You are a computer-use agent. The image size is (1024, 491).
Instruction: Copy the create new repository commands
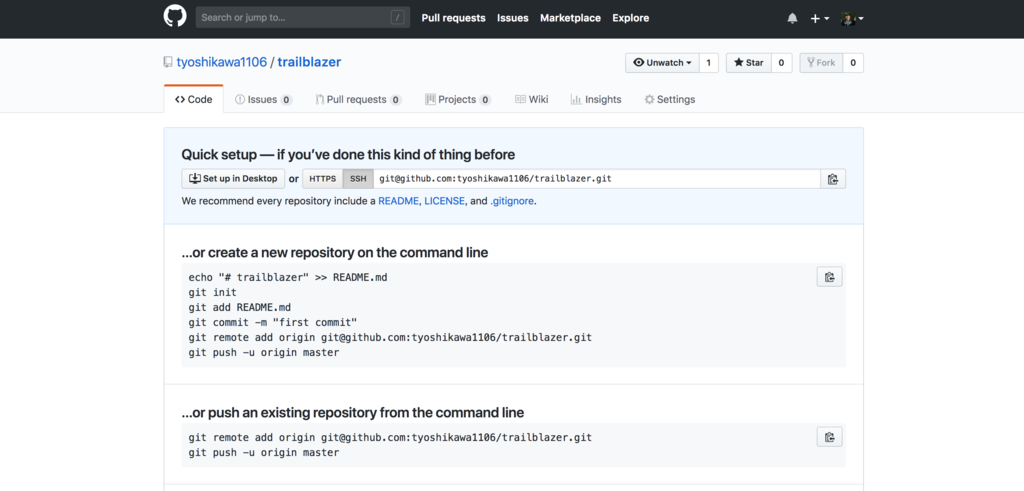click(x=829, y=277)
